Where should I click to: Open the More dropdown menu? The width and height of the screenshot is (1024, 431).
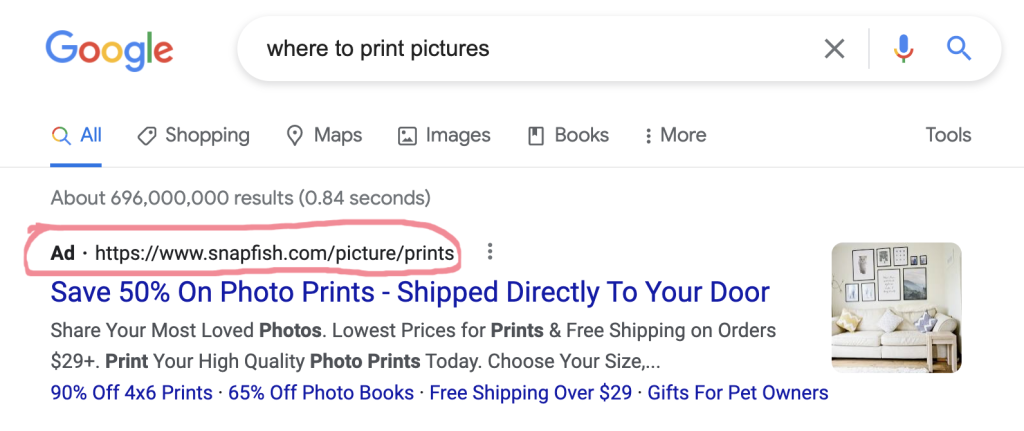675,135
